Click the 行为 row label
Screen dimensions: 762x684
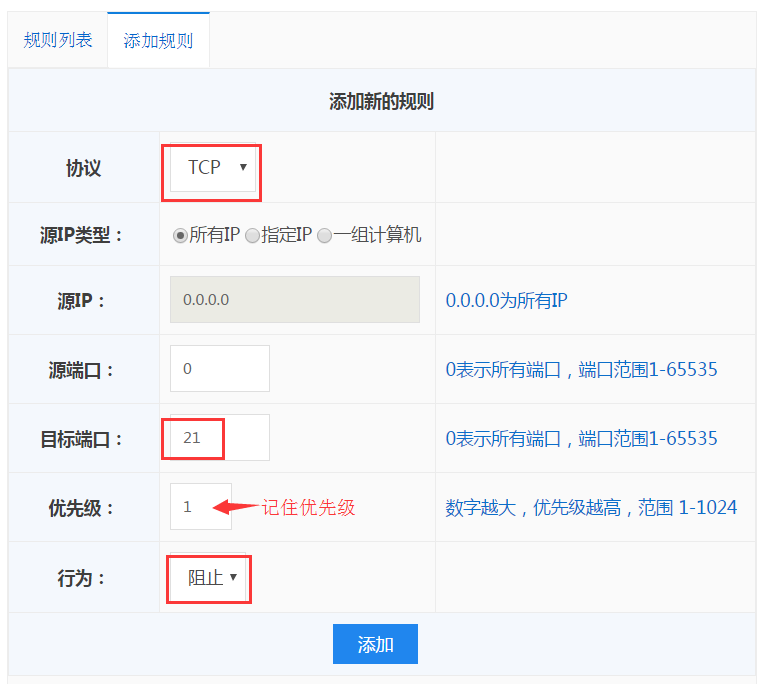tap(82, 578)
